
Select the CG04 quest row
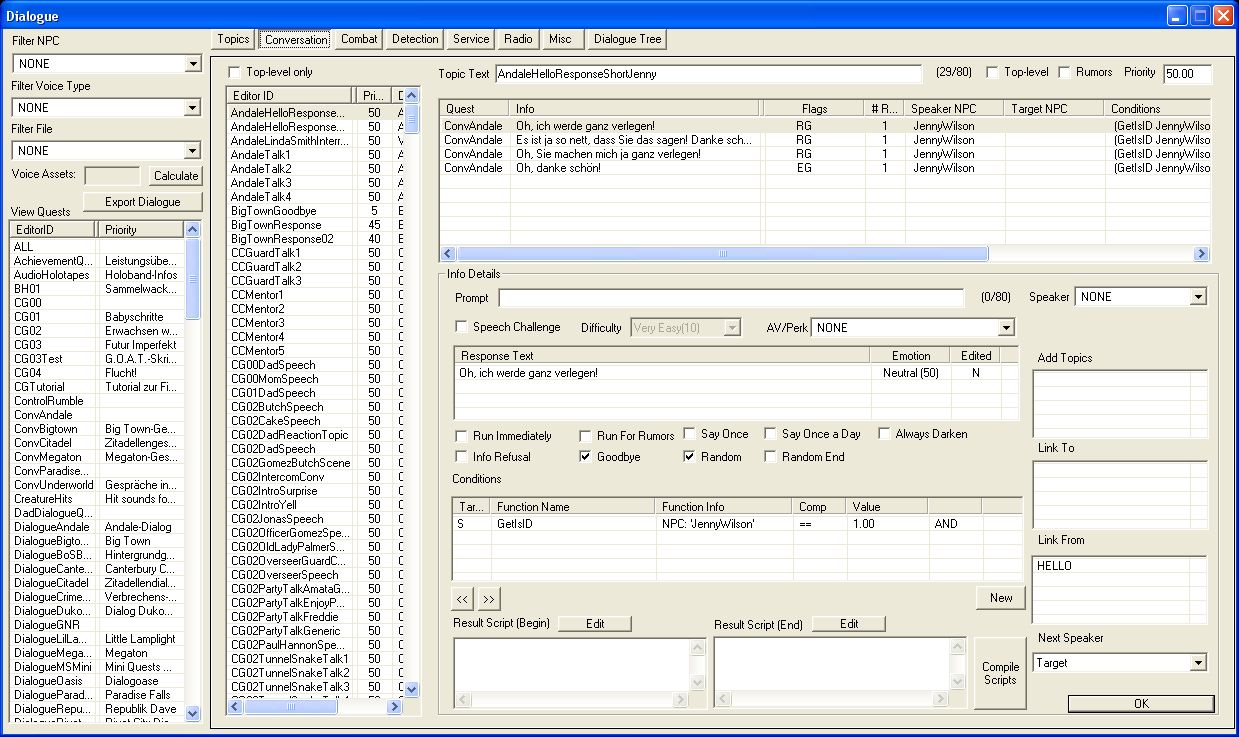pyautogui.click(x=98, y=373)
